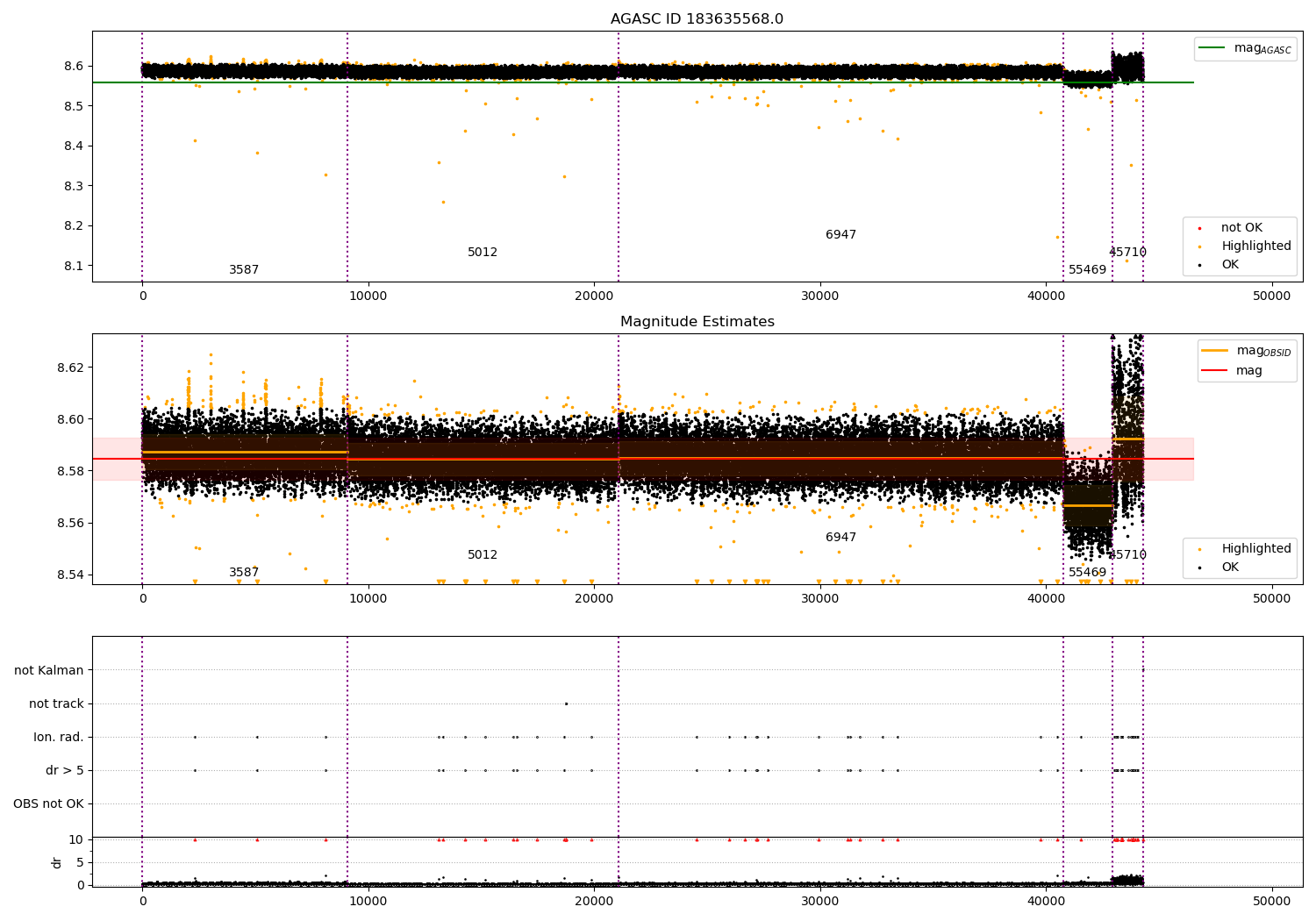The image size is (1316, 921).
Task: Click y-axis tick 8.54 in middle panel
Action: pos(70,575)
